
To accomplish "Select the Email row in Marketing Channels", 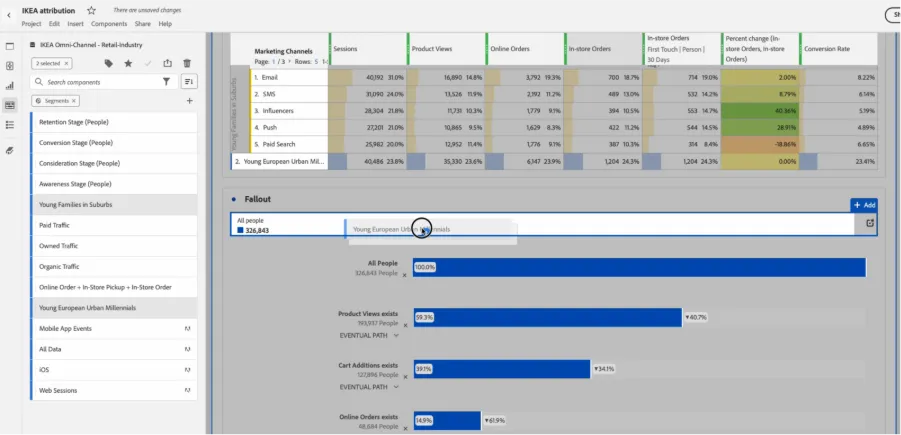I will (x=290, y=77).
